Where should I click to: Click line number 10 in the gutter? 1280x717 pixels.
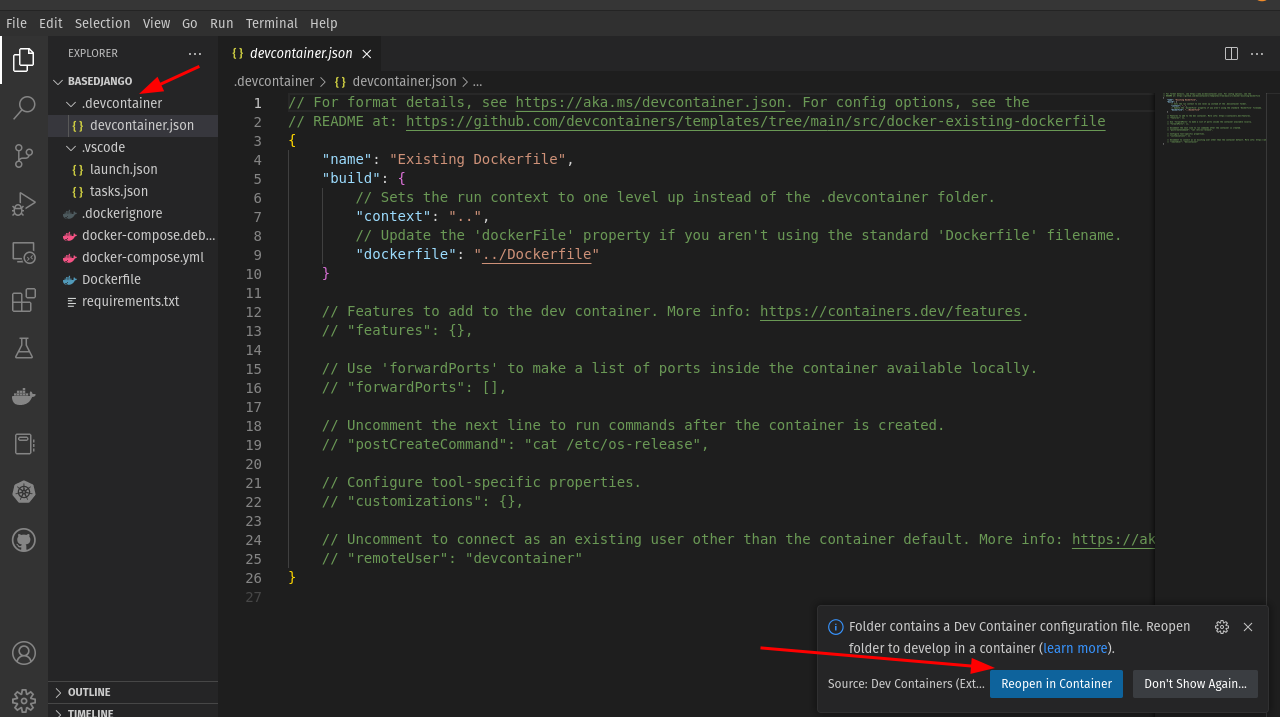coord(253,273)
